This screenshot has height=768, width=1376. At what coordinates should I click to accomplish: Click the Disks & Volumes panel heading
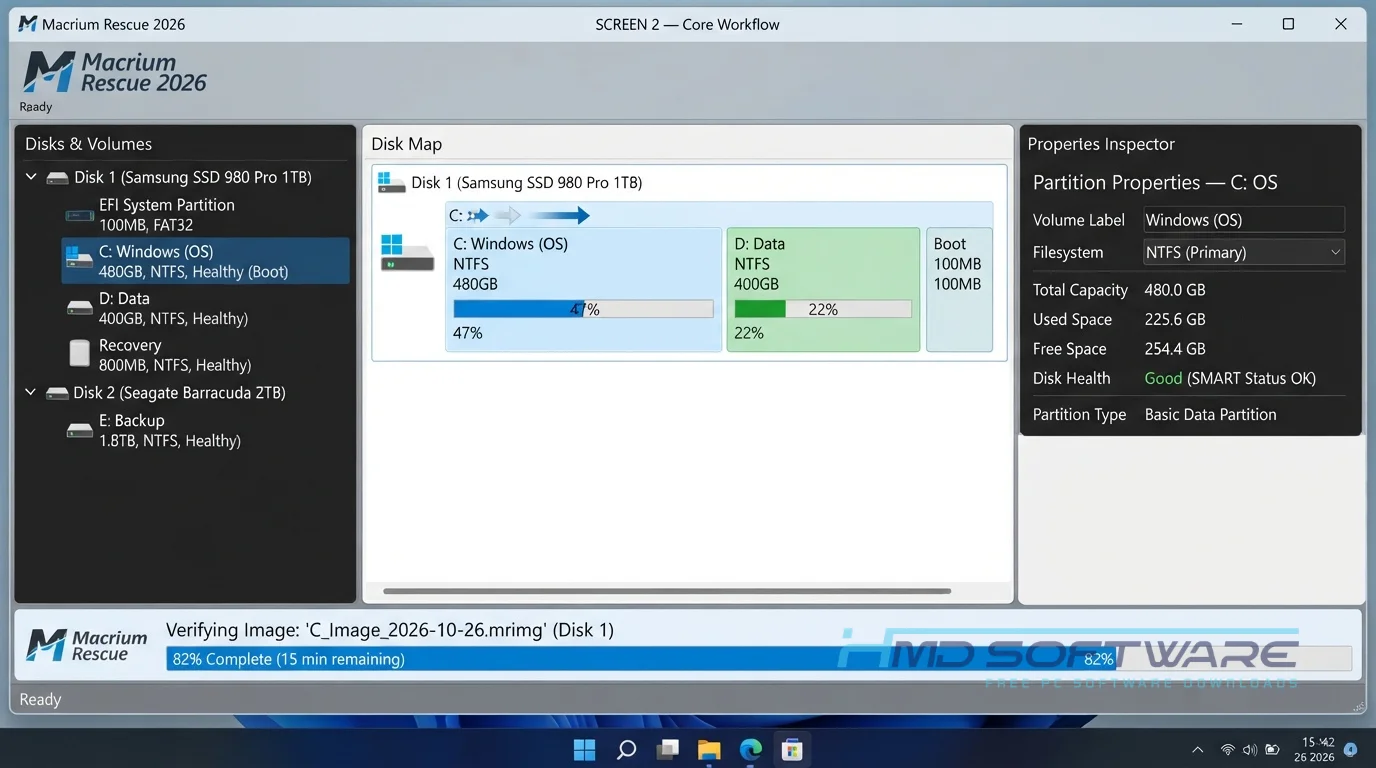click(x=89, y=144)
